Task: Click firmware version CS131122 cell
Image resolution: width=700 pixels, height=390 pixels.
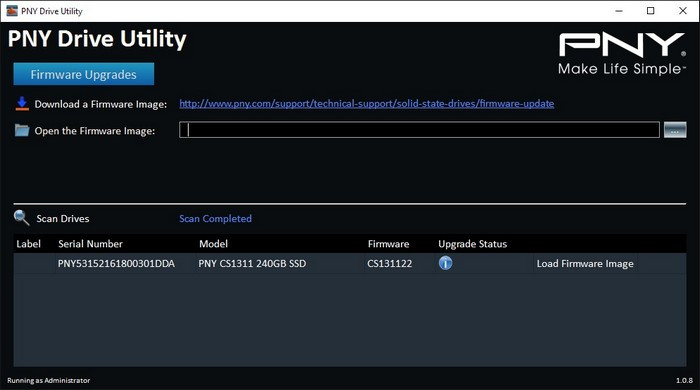Action: (x=389, y=264)
